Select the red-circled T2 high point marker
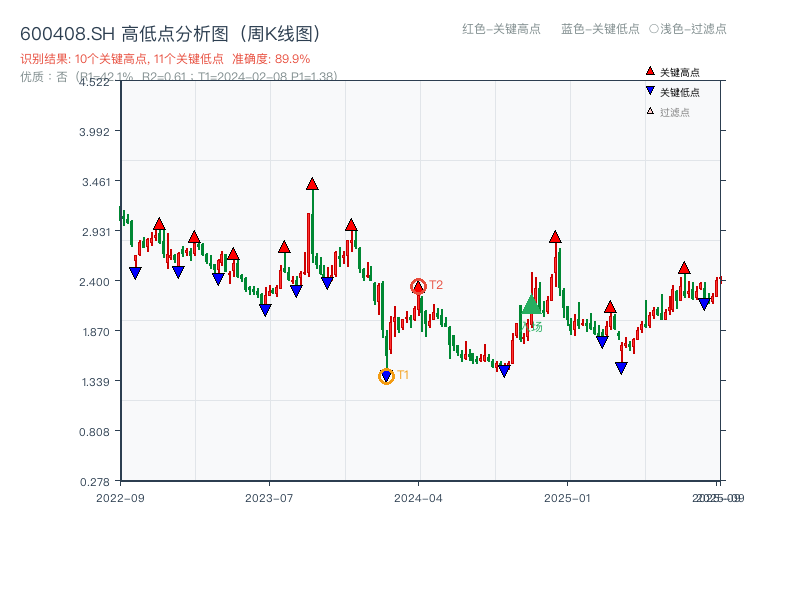 pos(418,287)
